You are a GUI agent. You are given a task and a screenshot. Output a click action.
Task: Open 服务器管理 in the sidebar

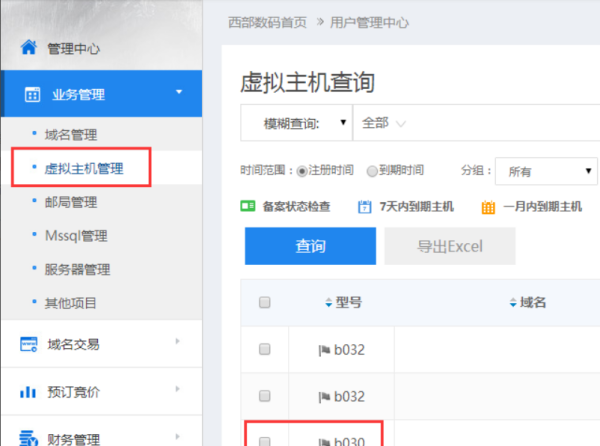77,269
